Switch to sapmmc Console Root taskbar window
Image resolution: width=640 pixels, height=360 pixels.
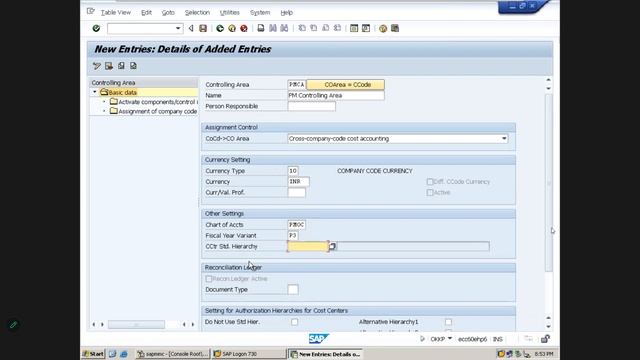pos(173,354)
